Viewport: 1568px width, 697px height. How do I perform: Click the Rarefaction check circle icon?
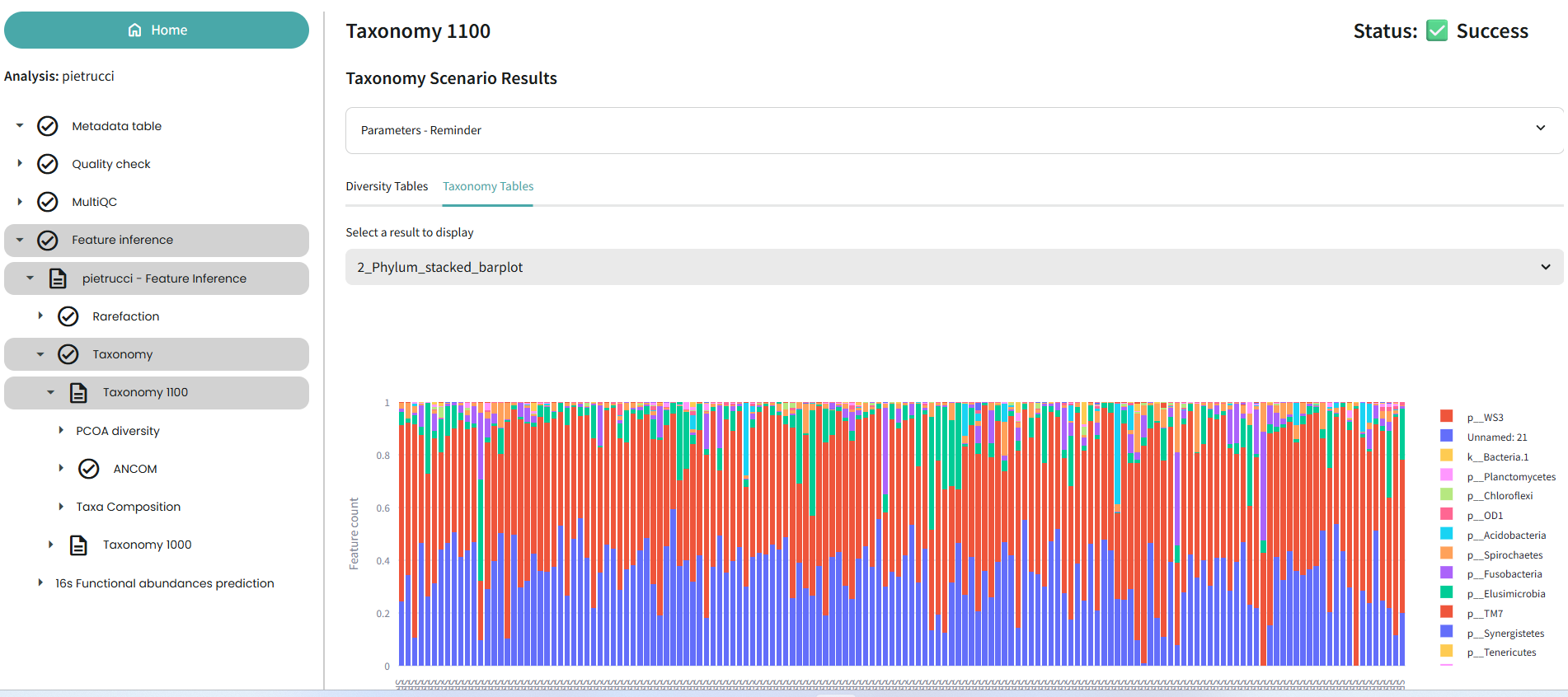[68, 316]
